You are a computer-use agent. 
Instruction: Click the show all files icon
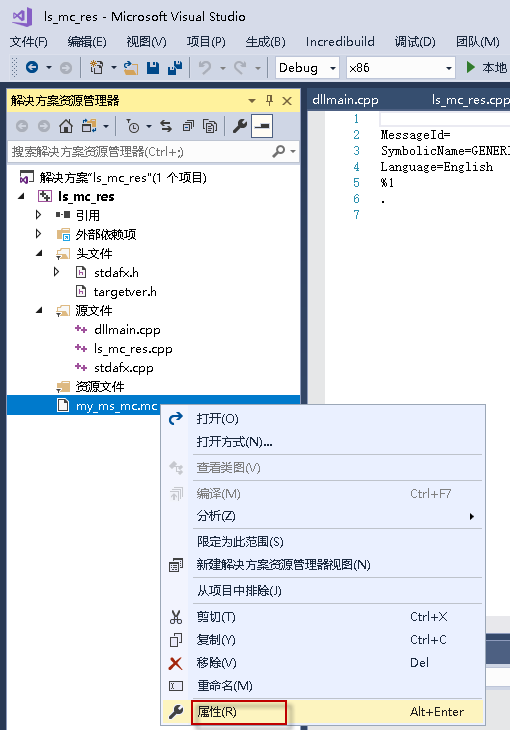tap(210, 126)
